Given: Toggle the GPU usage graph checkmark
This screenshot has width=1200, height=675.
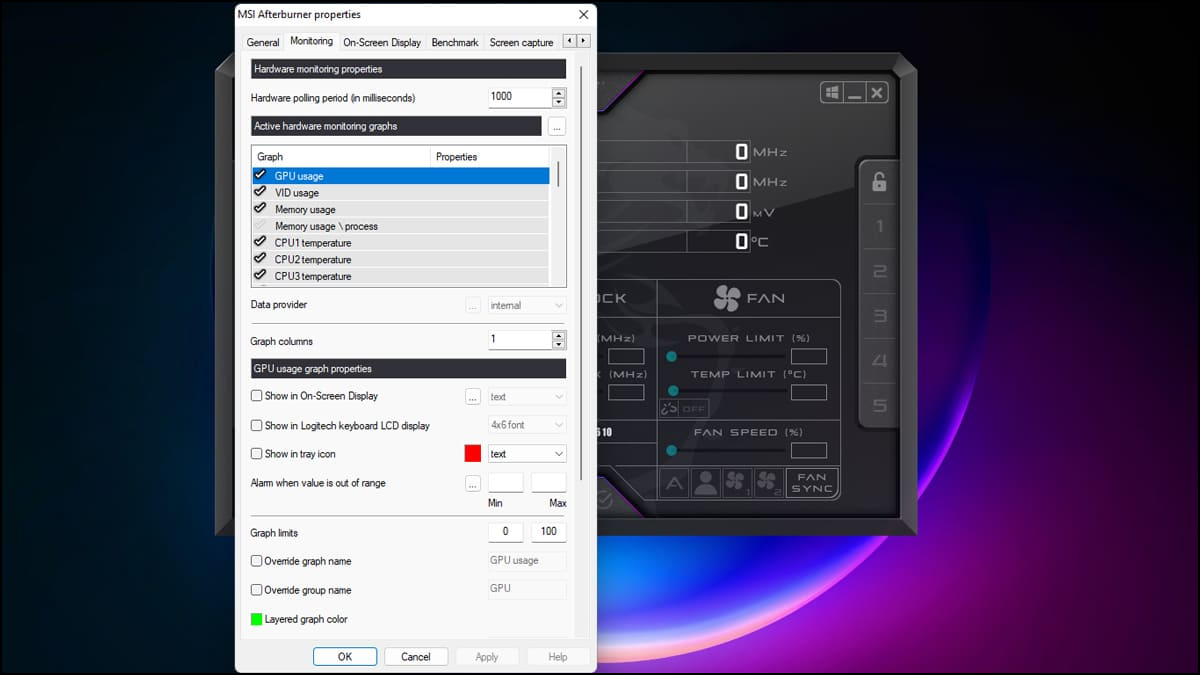Looking at the screenshot, I should (260, 175).
